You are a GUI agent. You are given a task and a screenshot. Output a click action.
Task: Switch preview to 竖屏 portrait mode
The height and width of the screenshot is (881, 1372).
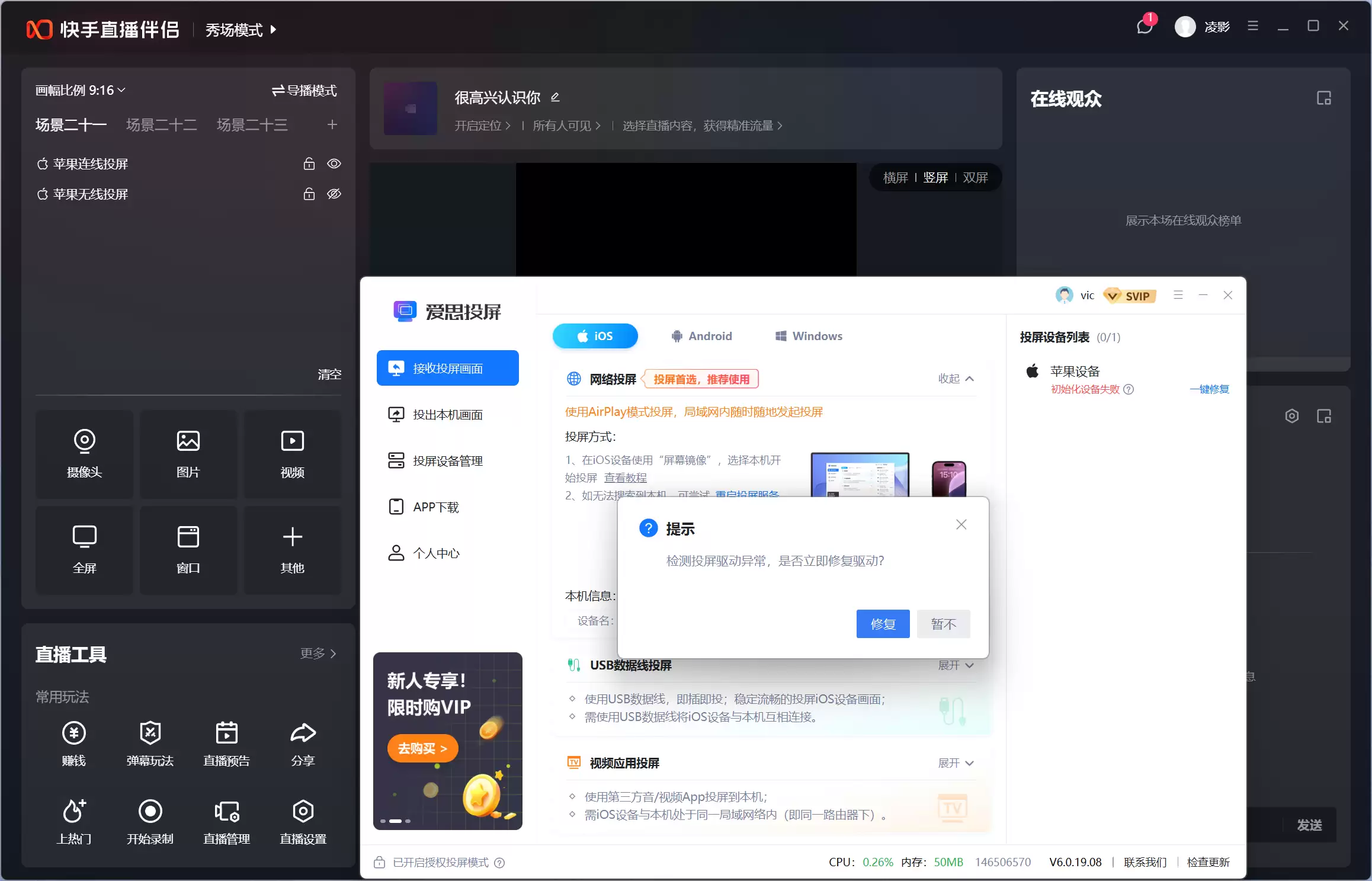pos(935,177)
